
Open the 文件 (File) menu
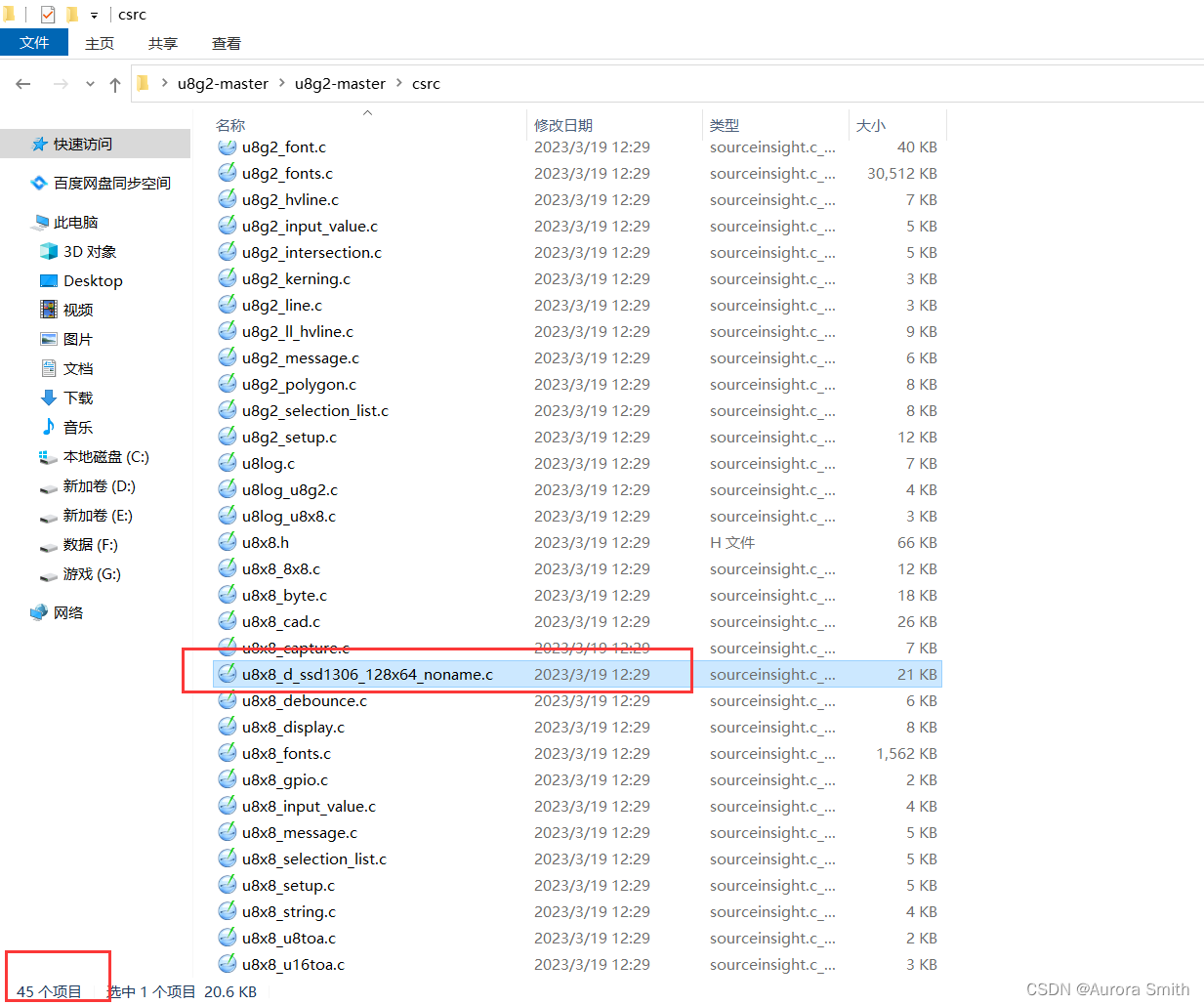(x=34, y=43)
